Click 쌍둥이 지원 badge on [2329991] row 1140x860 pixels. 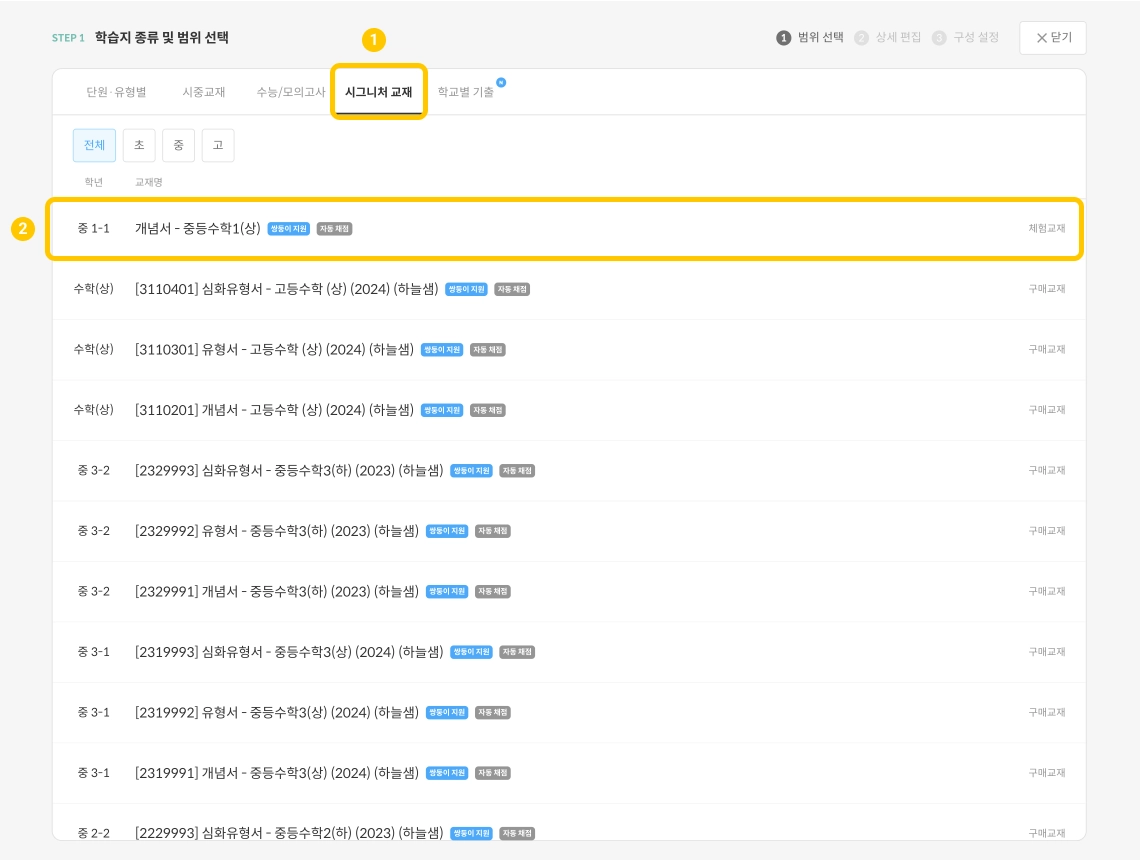click(x=446, y=591)
